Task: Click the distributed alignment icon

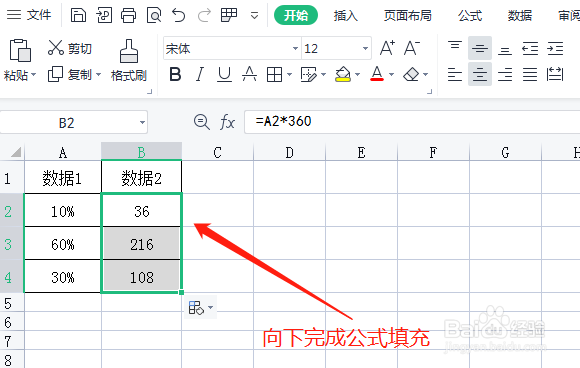Action: [x=555, y=74]
